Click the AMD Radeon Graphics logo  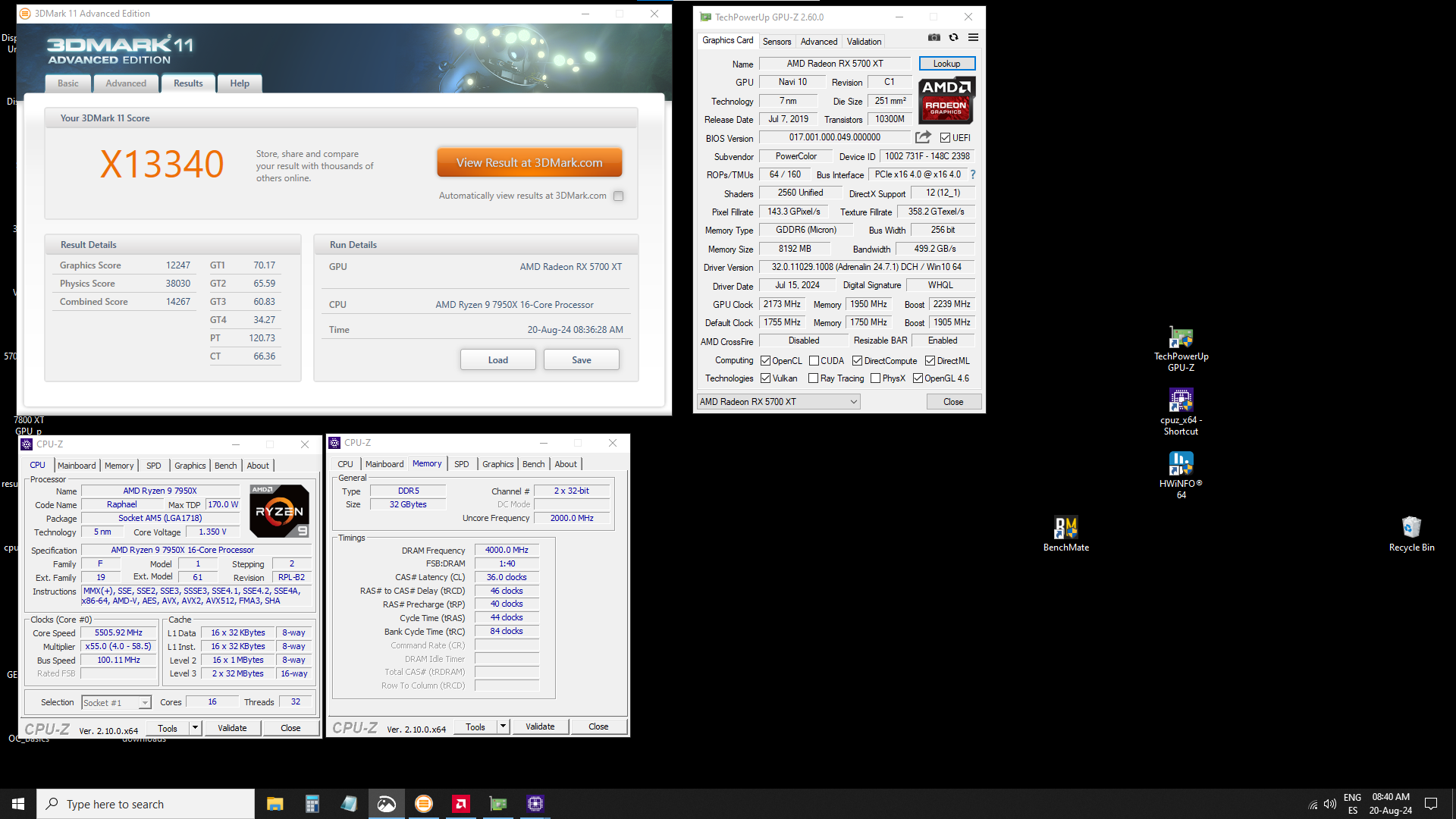(946, 100)
